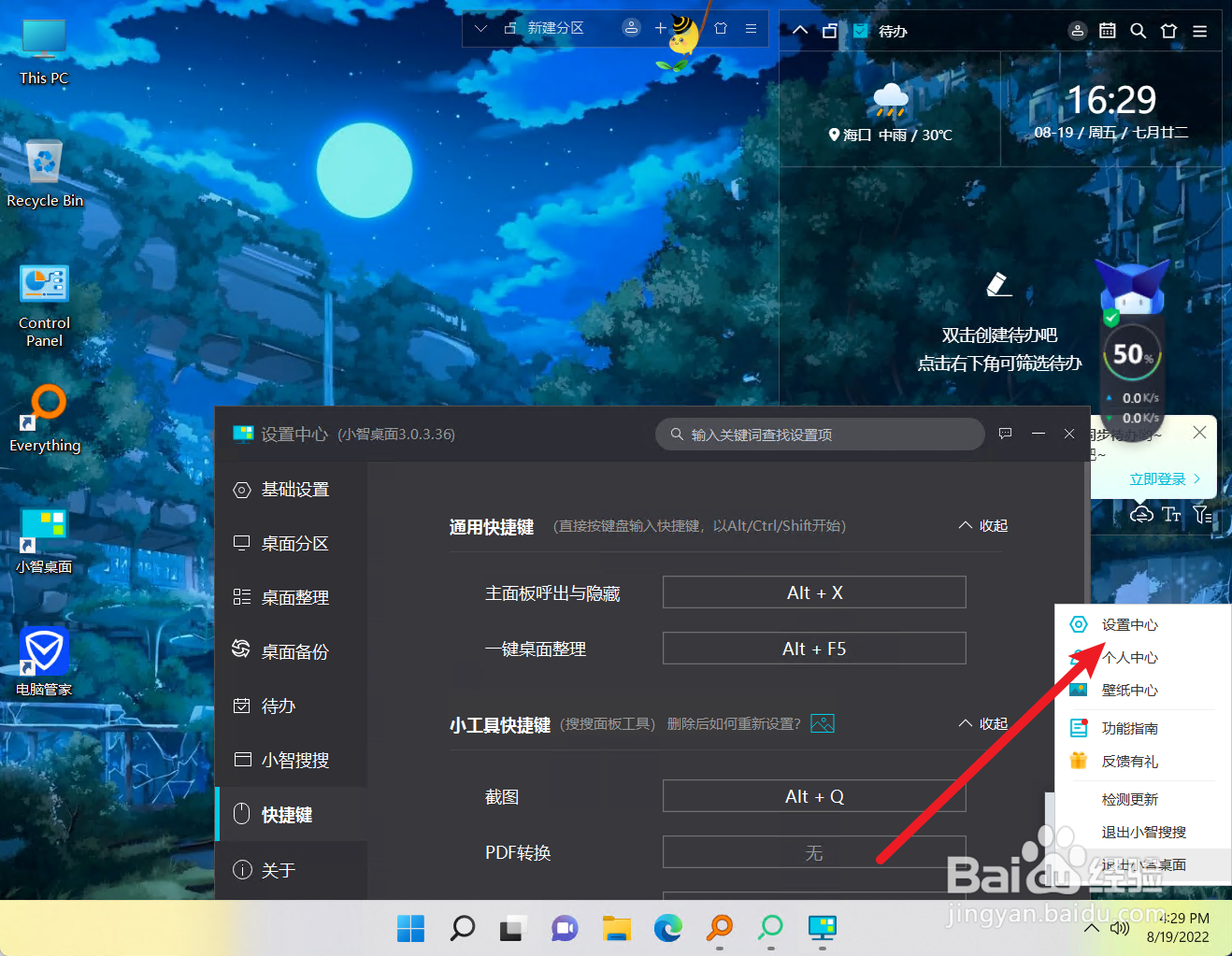Open the This PC desktop icon

(x=44, y=51)
